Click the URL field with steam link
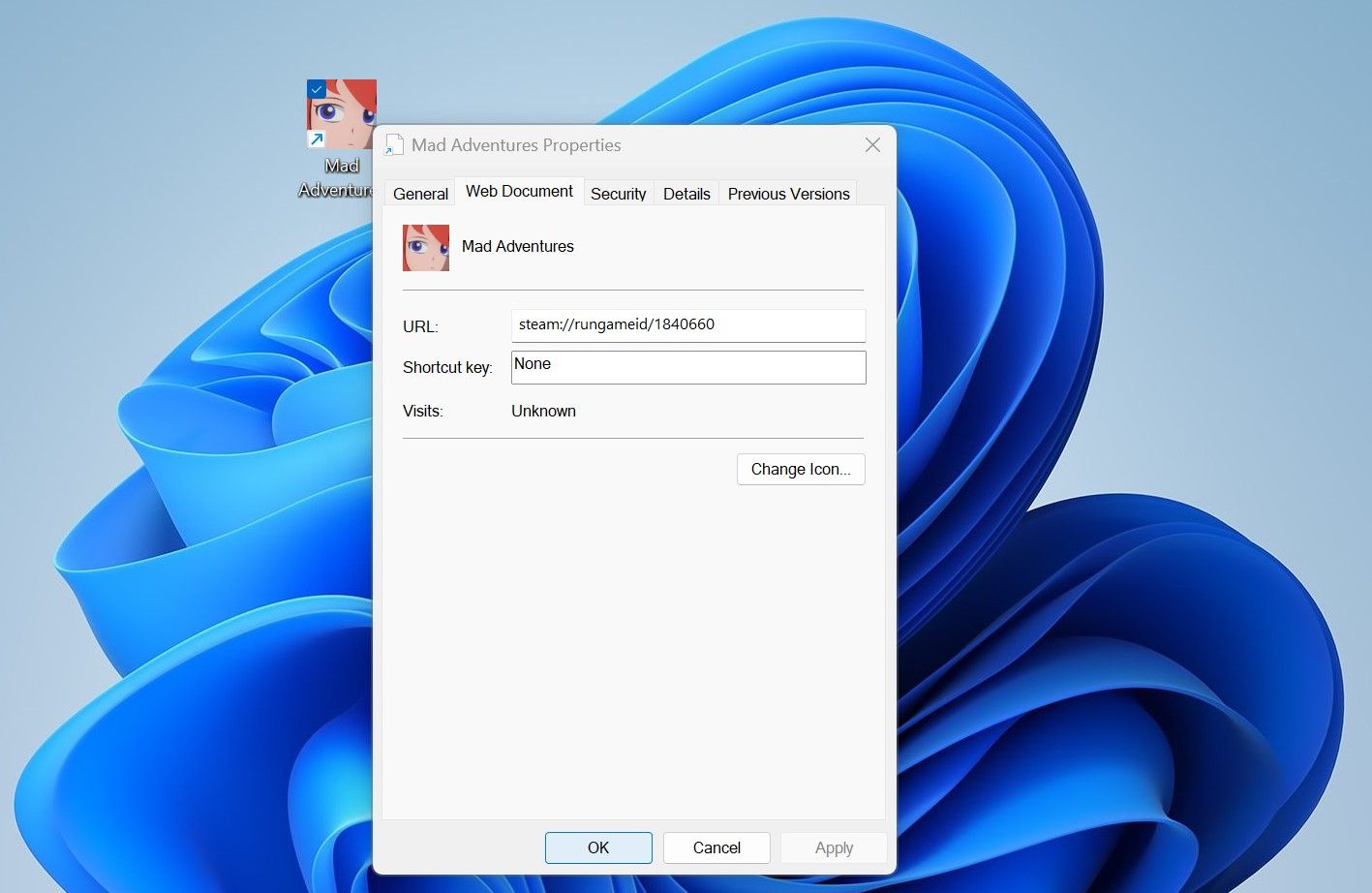Screen dimensions: 1372x893 tap(688, 325)
